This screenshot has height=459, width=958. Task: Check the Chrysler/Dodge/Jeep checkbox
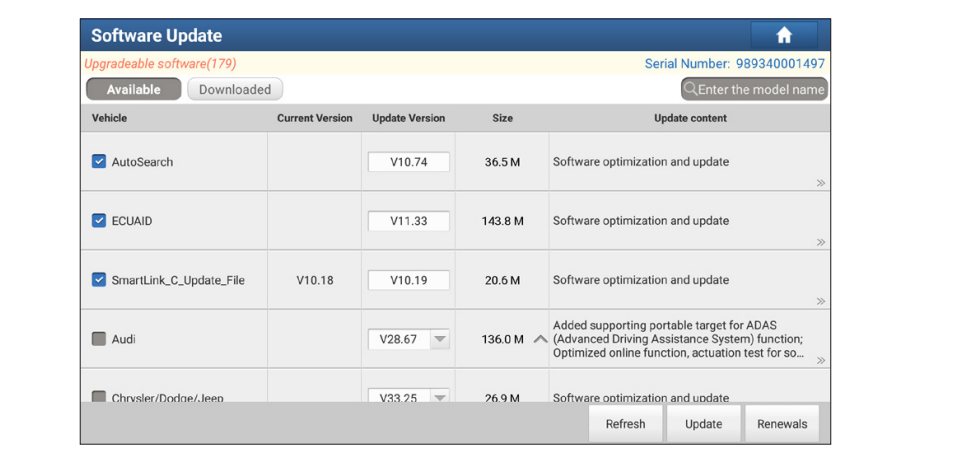(x=98, y=397)
